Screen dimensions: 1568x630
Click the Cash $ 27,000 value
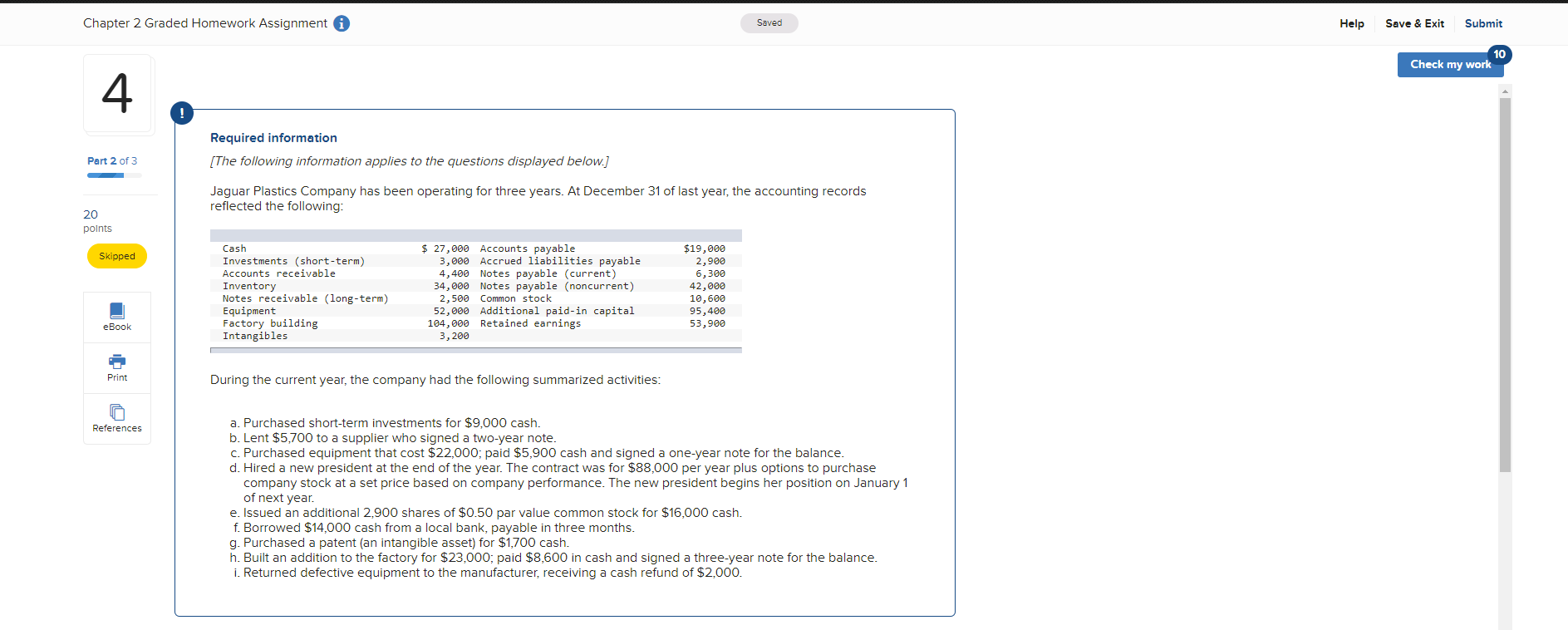(445, 249)
